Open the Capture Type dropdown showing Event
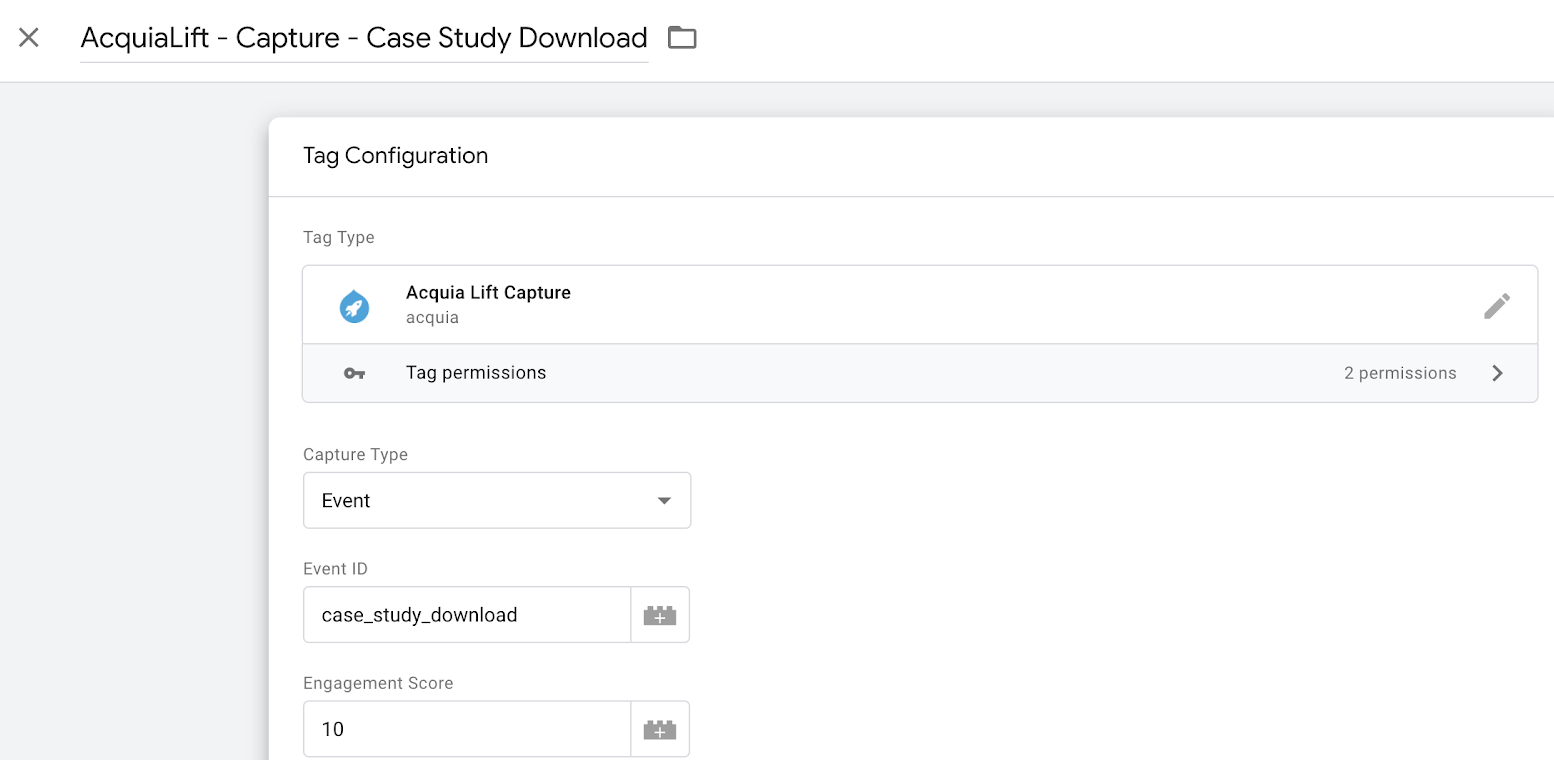This screenshot has width=1554, height=760. point(497,500)
